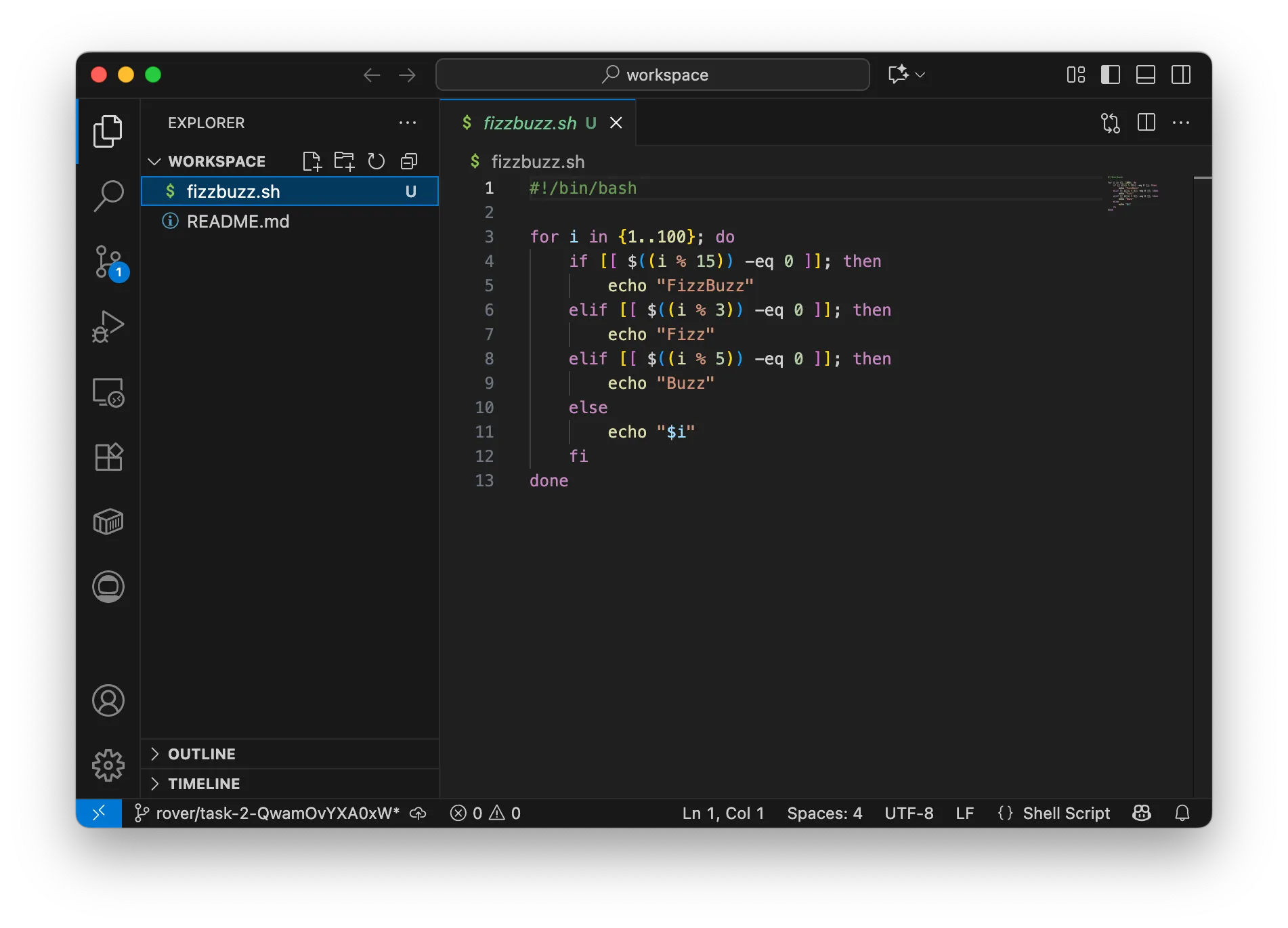
Task: Refresh the Explorer file list
Action: tap(376, 161)
